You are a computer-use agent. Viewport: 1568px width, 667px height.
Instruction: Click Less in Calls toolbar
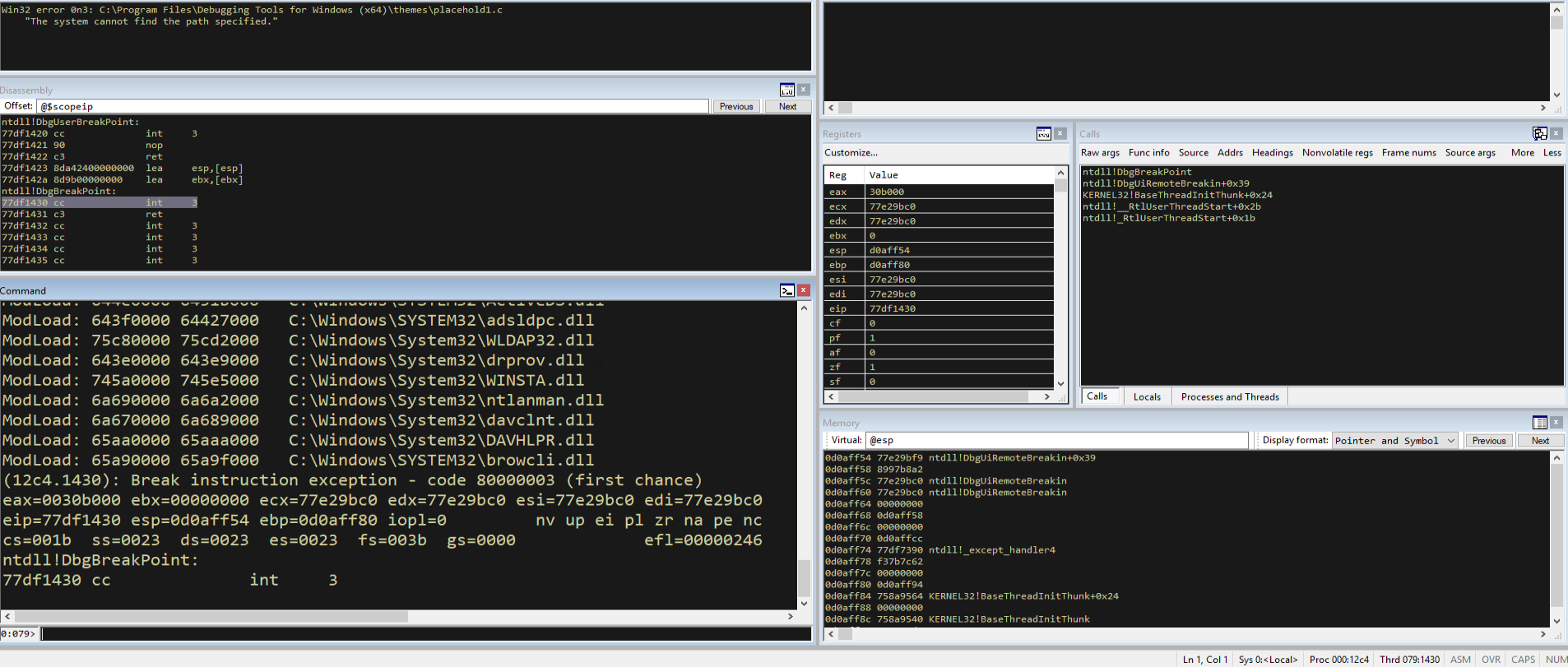tap(1552, 152)
